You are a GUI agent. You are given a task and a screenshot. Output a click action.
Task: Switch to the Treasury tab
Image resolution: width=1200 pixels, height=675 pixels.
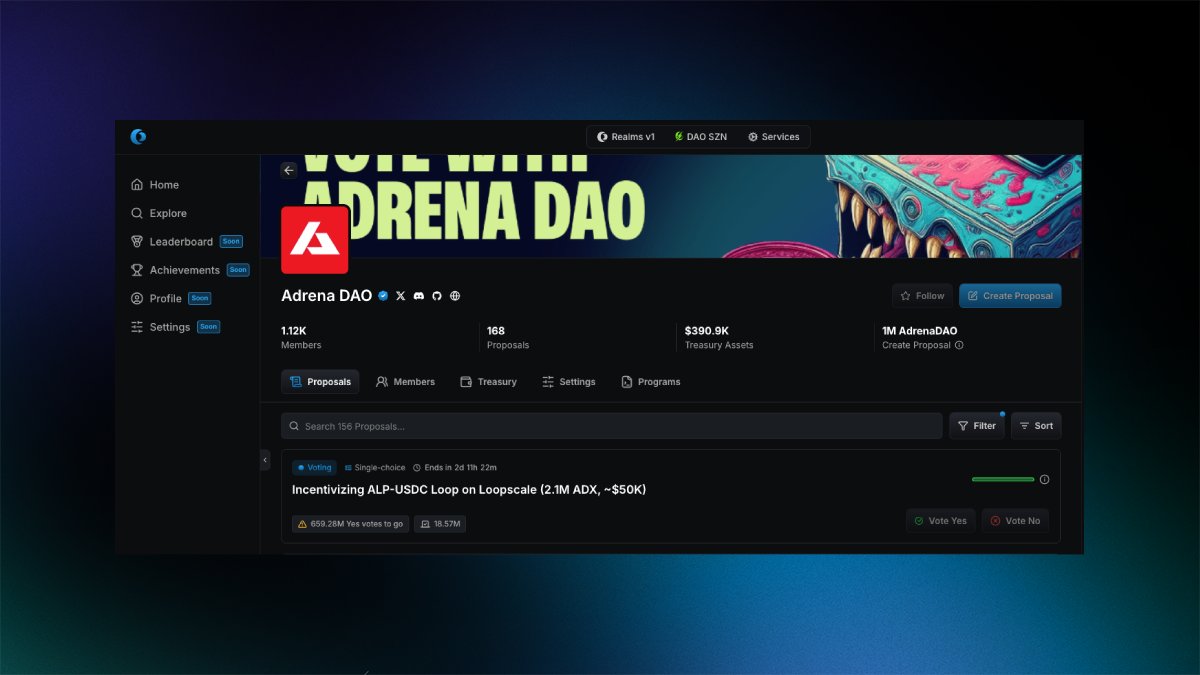click(x=488, y=382)
